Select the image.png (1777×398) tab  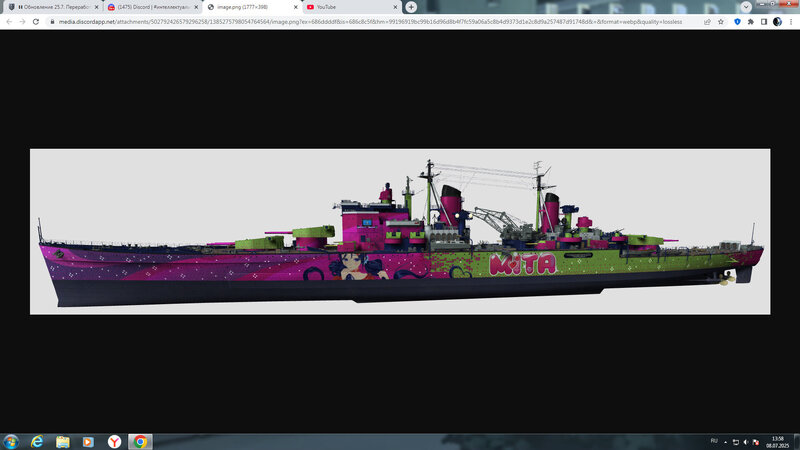(x=253, y=7)
